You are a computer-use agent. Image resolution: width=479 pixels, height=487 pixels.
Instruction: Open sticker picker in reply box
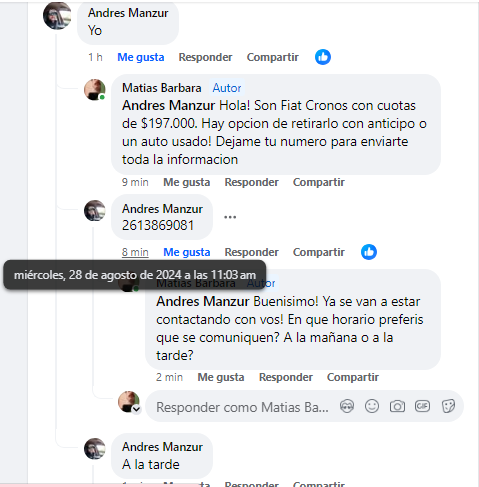448,406
